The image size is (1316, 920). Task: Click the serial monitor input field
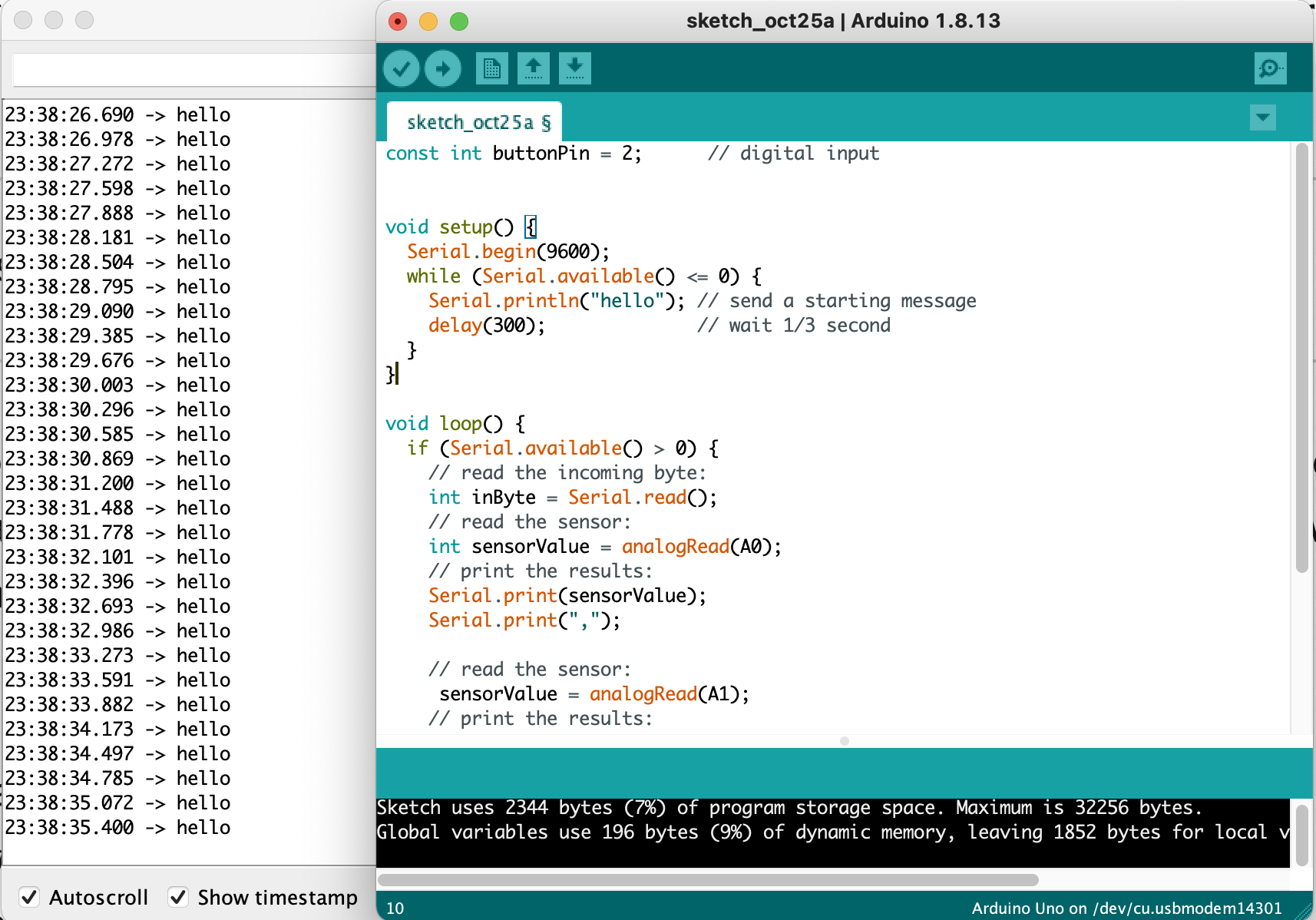[193, 71]
